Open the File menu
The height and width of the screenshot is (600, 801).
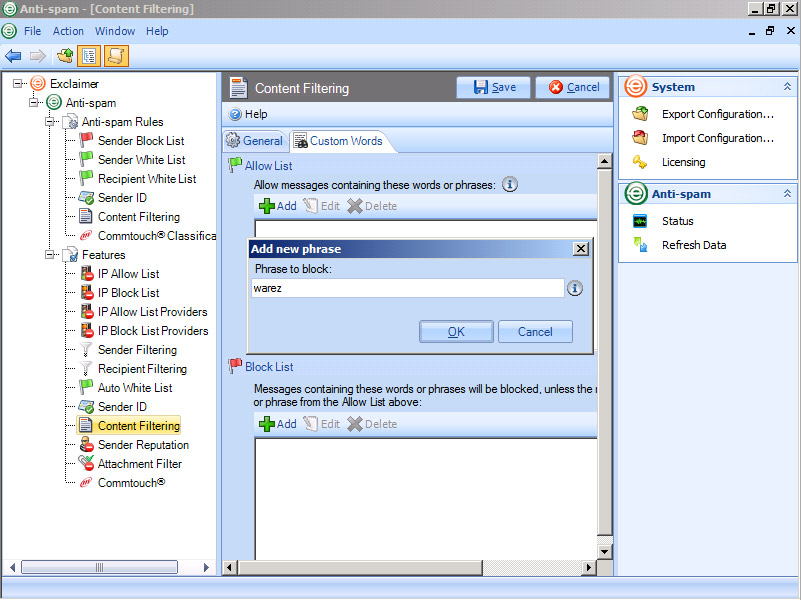(32, 31)
